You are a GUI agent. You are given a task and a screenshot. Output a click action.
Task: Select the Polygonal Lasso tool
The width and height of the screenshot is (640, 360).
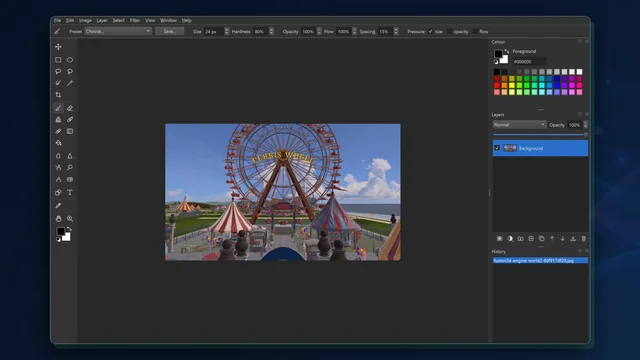[x=70, y=71]
